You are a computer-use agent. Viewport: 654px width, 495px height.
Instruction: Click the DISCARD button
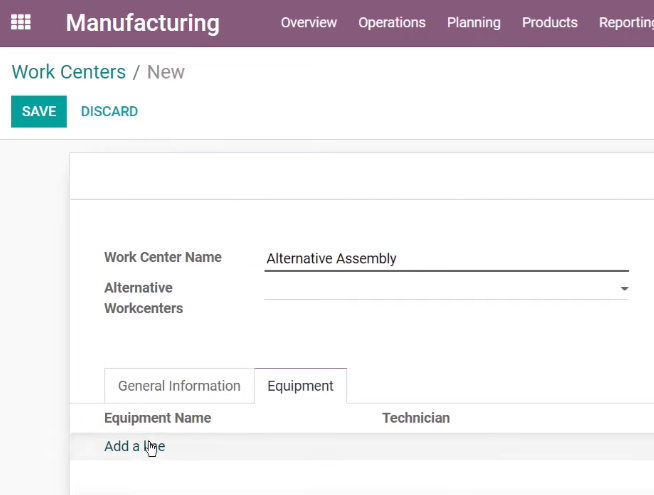(x=109, y=111)
